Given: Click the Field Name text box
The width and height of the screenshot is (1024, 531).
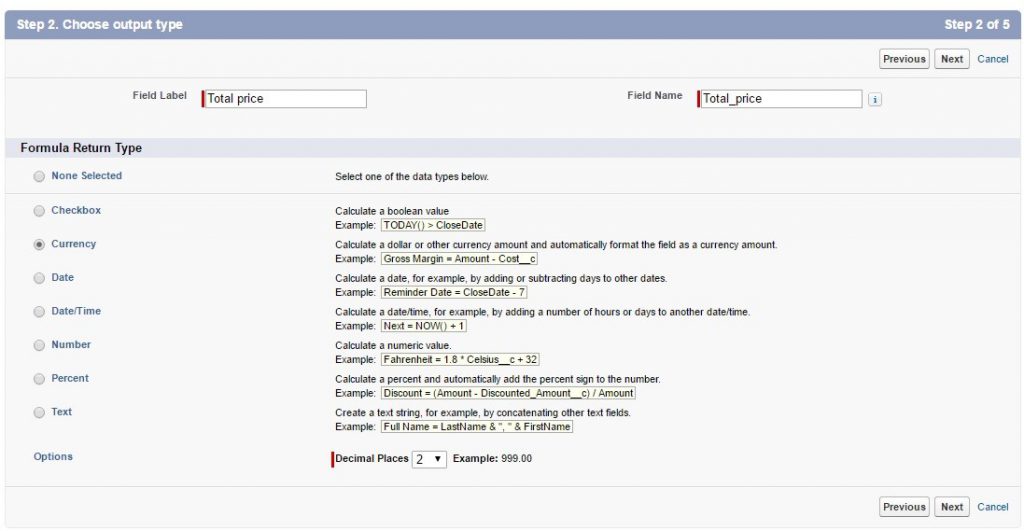Looking at the screenshot, I should [780, 99].
